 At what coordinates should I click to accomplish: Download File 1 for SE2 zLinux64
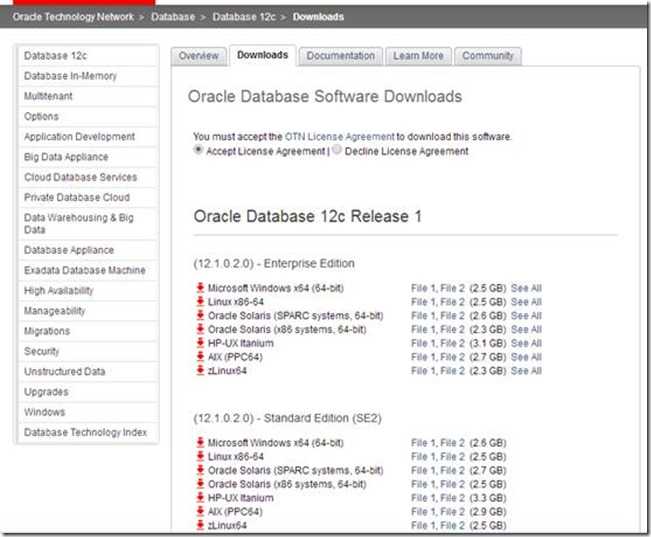(x=423, y=525)
